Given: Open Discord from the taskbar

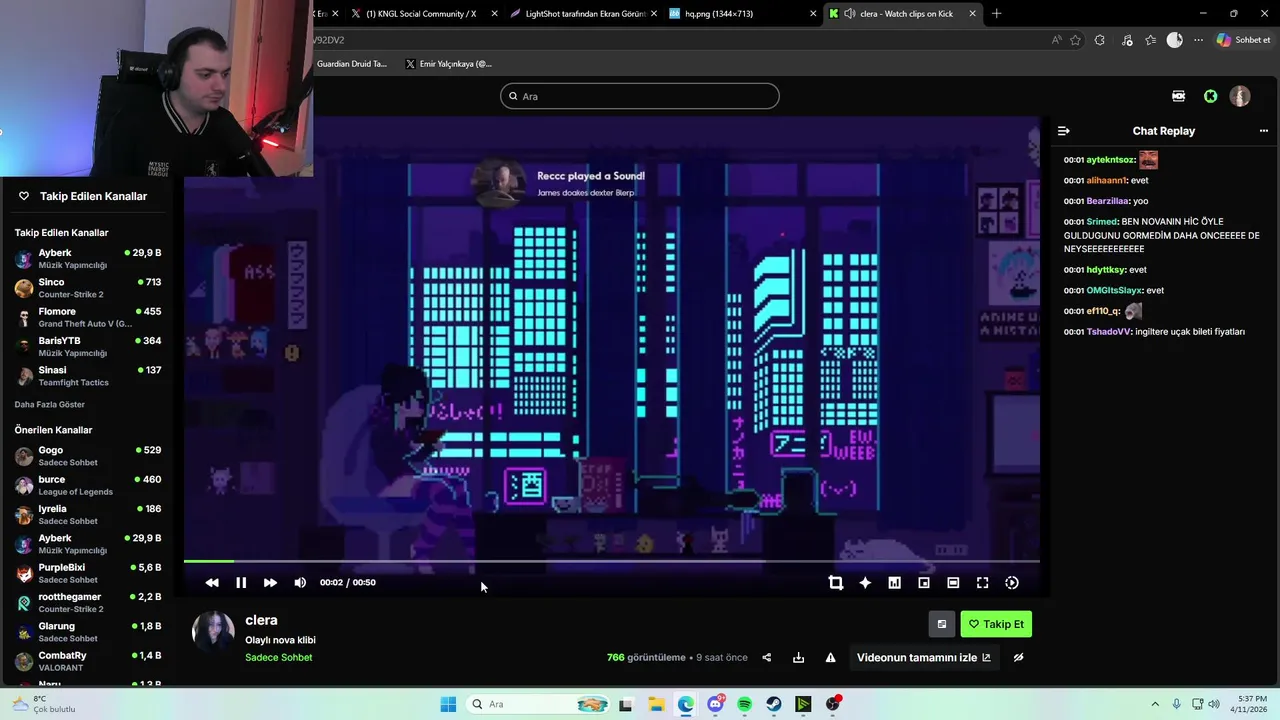Looking at the screenshot, I should click(x=715, y=704).
